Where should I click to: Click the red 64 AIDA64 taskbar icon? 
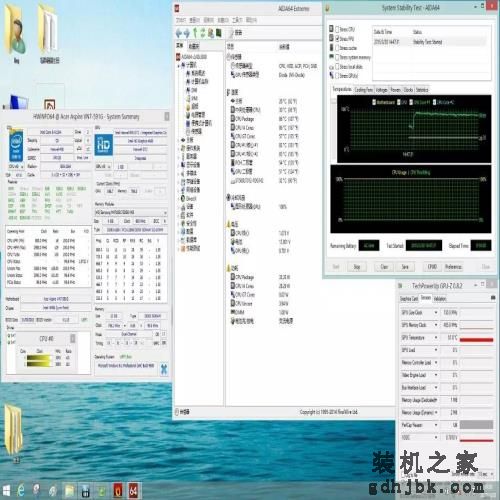point(133,491)
